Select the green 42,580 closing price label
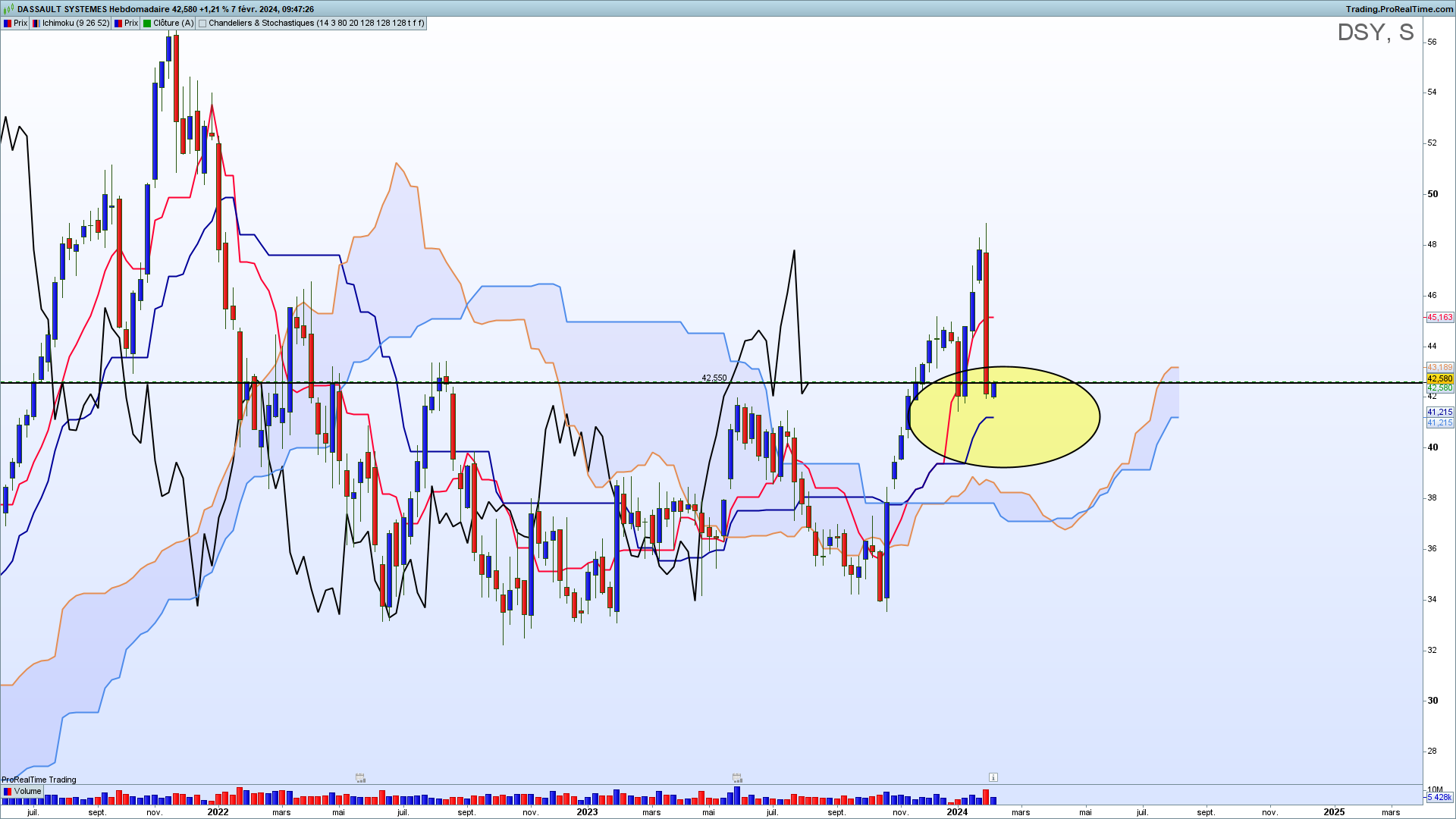This screenshot has height=819, width=1456. point(1440,388)
